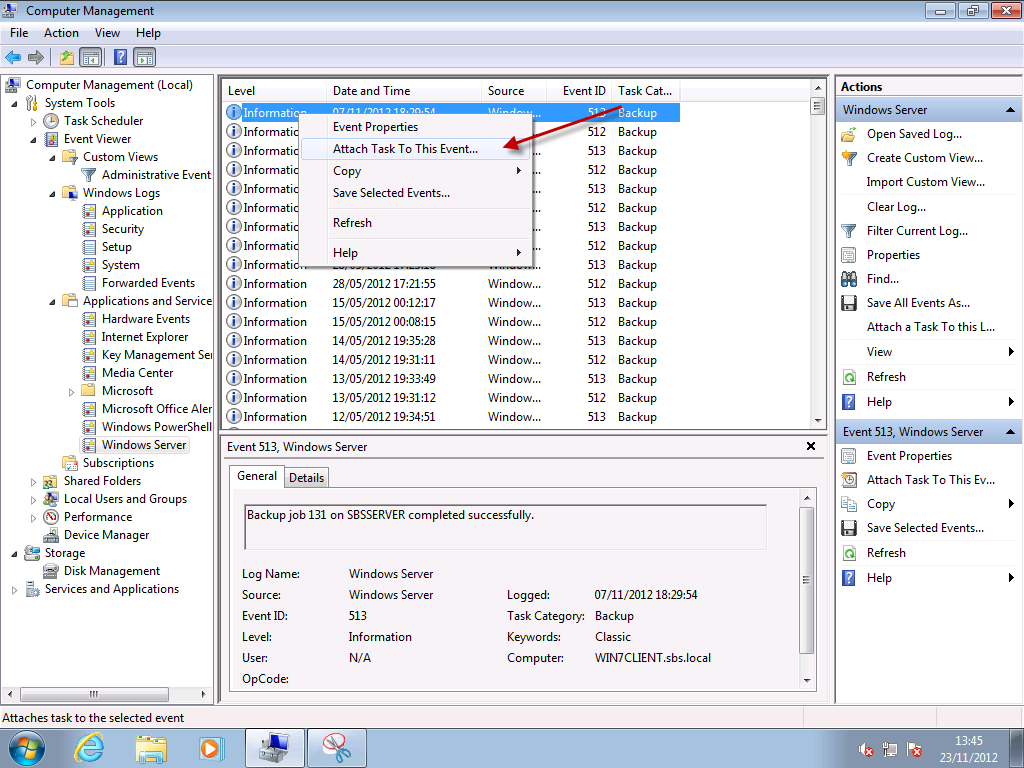
Task: Click the Snipping Tool taskbar icon
Action: [335, 747]
